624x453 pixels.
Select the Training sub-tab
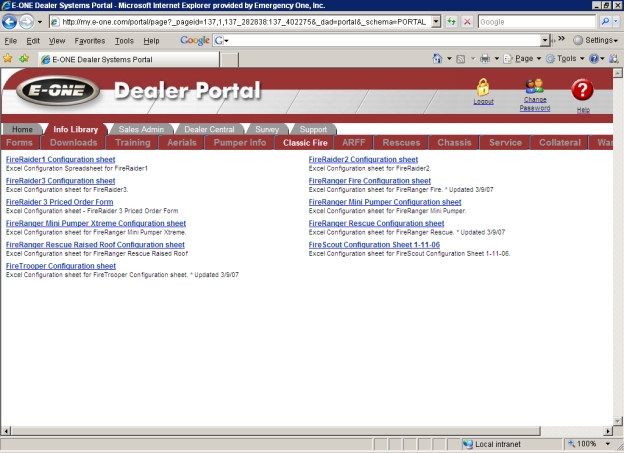click(133, 143)
